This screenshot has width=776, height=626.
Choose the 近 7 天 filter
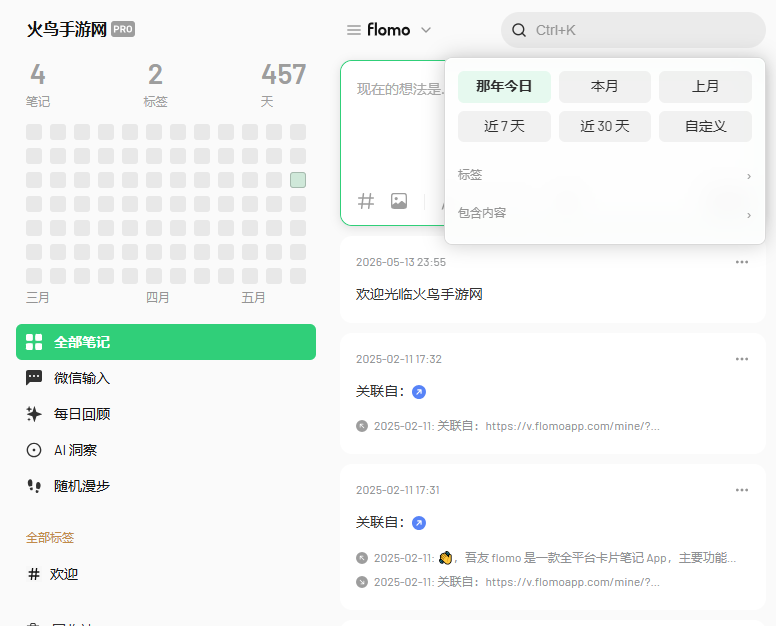coord(504,126)
